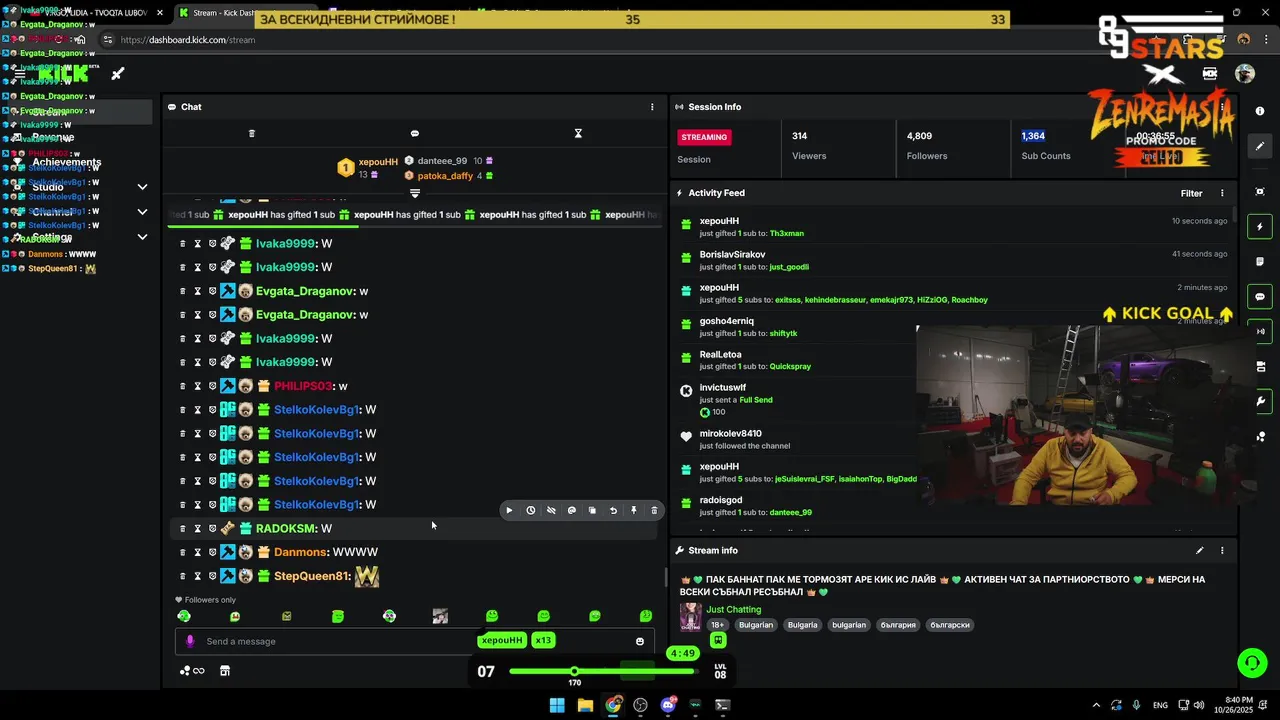Open the stream info icon in right sidebar

tap(1260, 111)
